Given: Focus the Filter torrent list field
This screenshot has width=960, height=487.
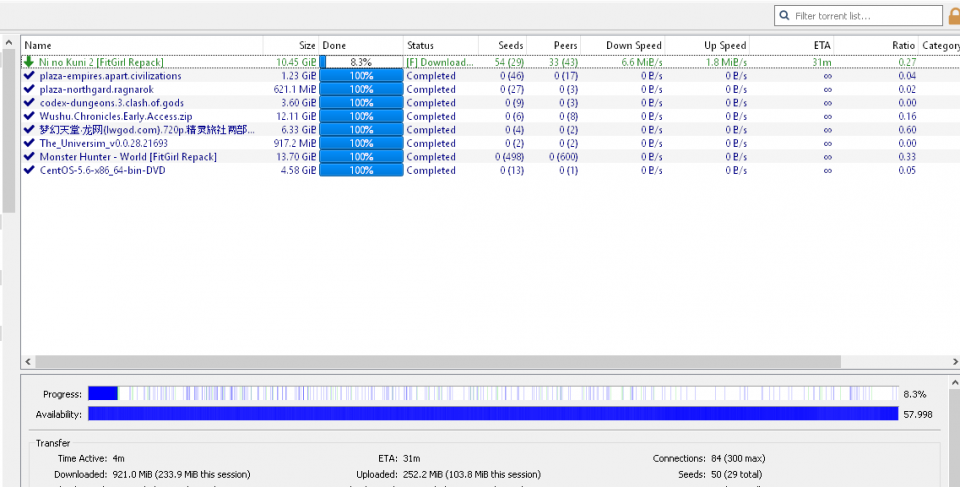Looking at the screenshot, I should tap(858, 16).
